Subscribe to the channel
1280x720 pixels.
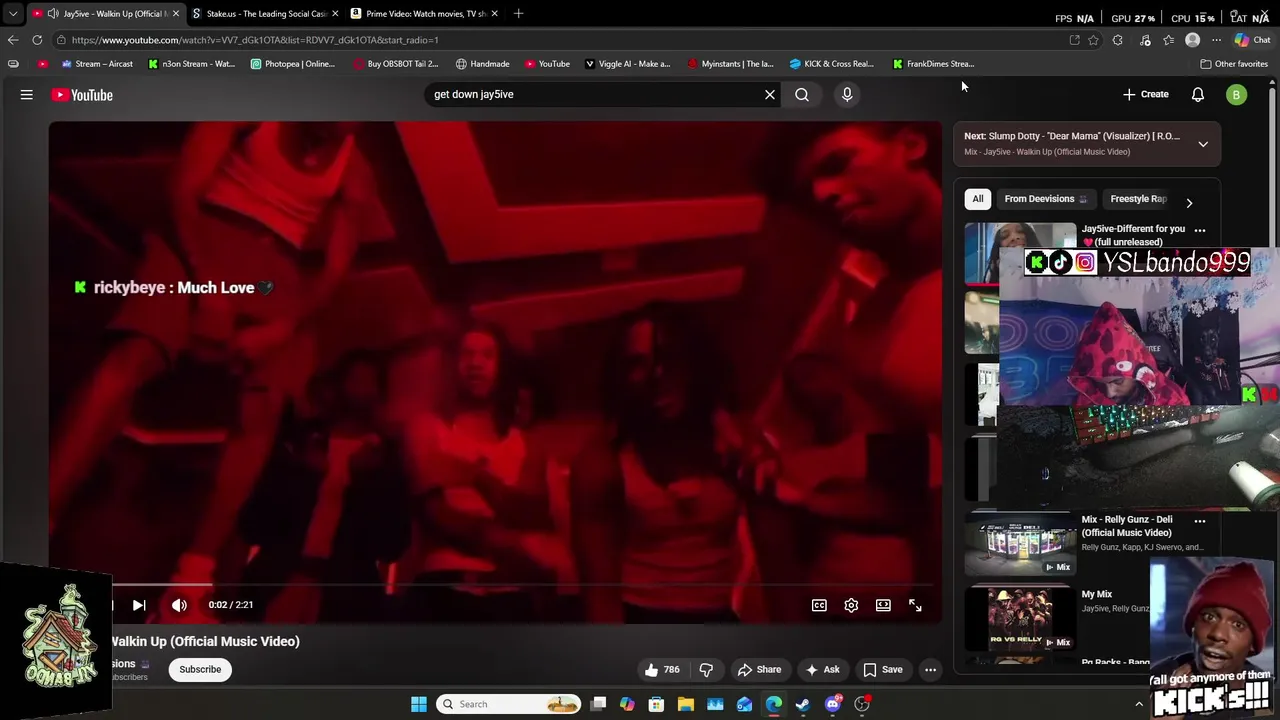coord(200,670)
